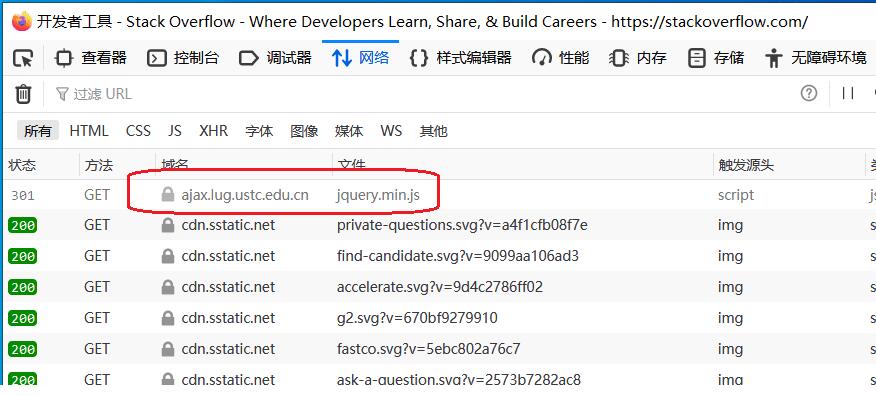The width and height of the screenshot is (876, 396).
Task: Click GET method cell of fastco.svg row
Action: [97, 349]
